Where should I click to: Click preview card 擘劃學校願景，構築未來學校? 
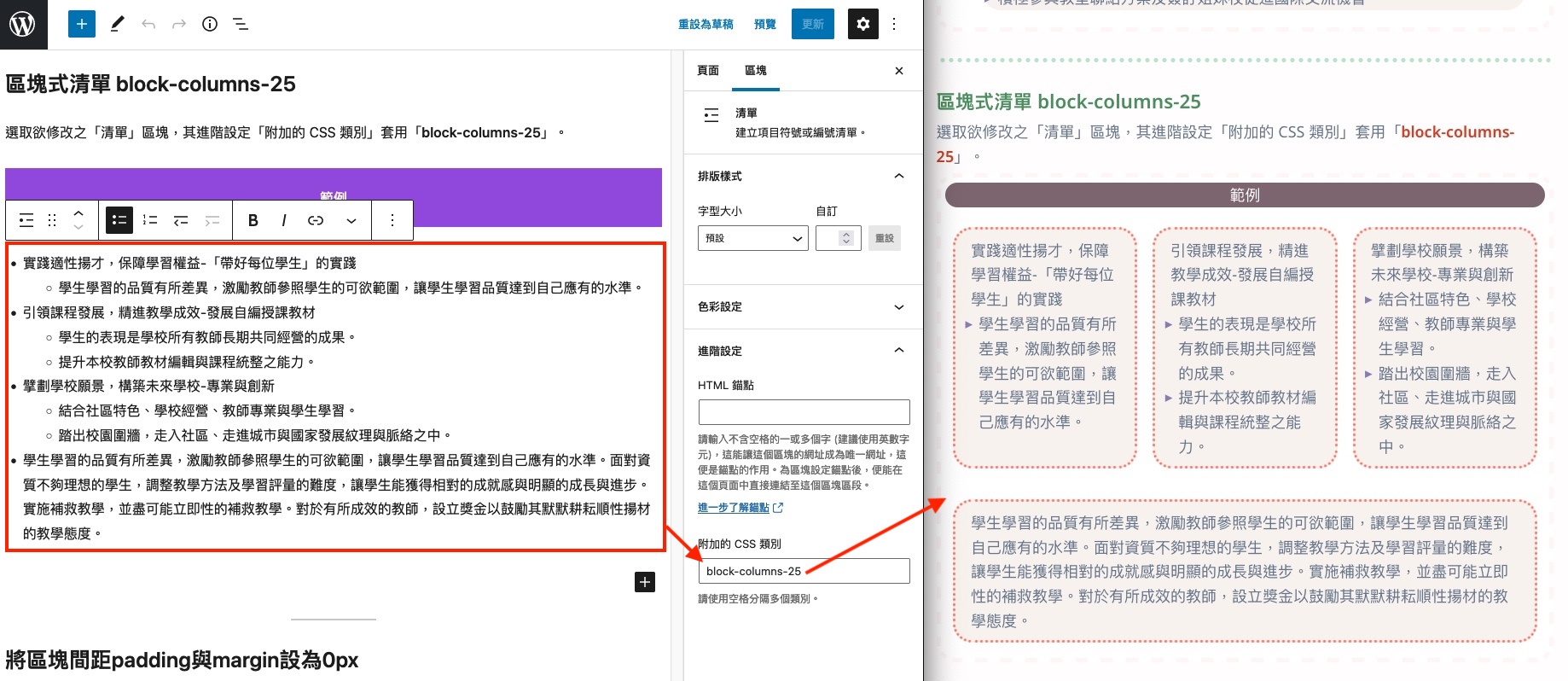click(x=1444, y=347)
